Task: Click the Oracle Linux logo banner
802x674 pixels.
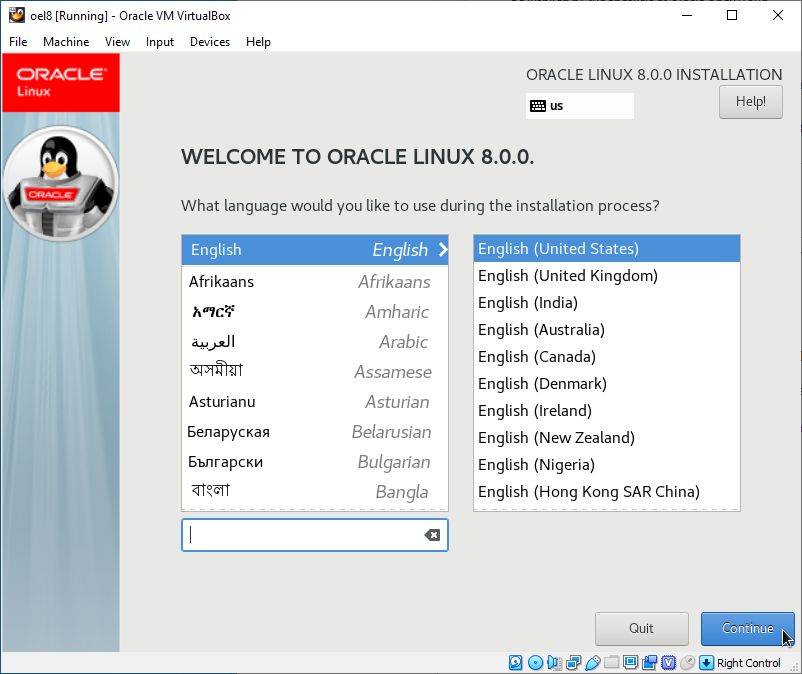Action: pos(61,82)
